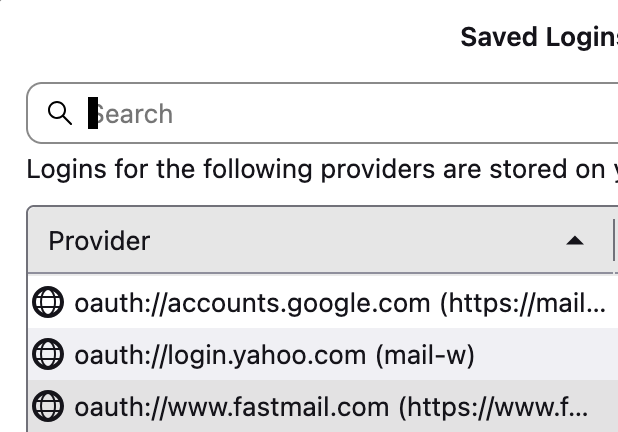Toggle sort arrow in Provider column

tap(574, 241)
